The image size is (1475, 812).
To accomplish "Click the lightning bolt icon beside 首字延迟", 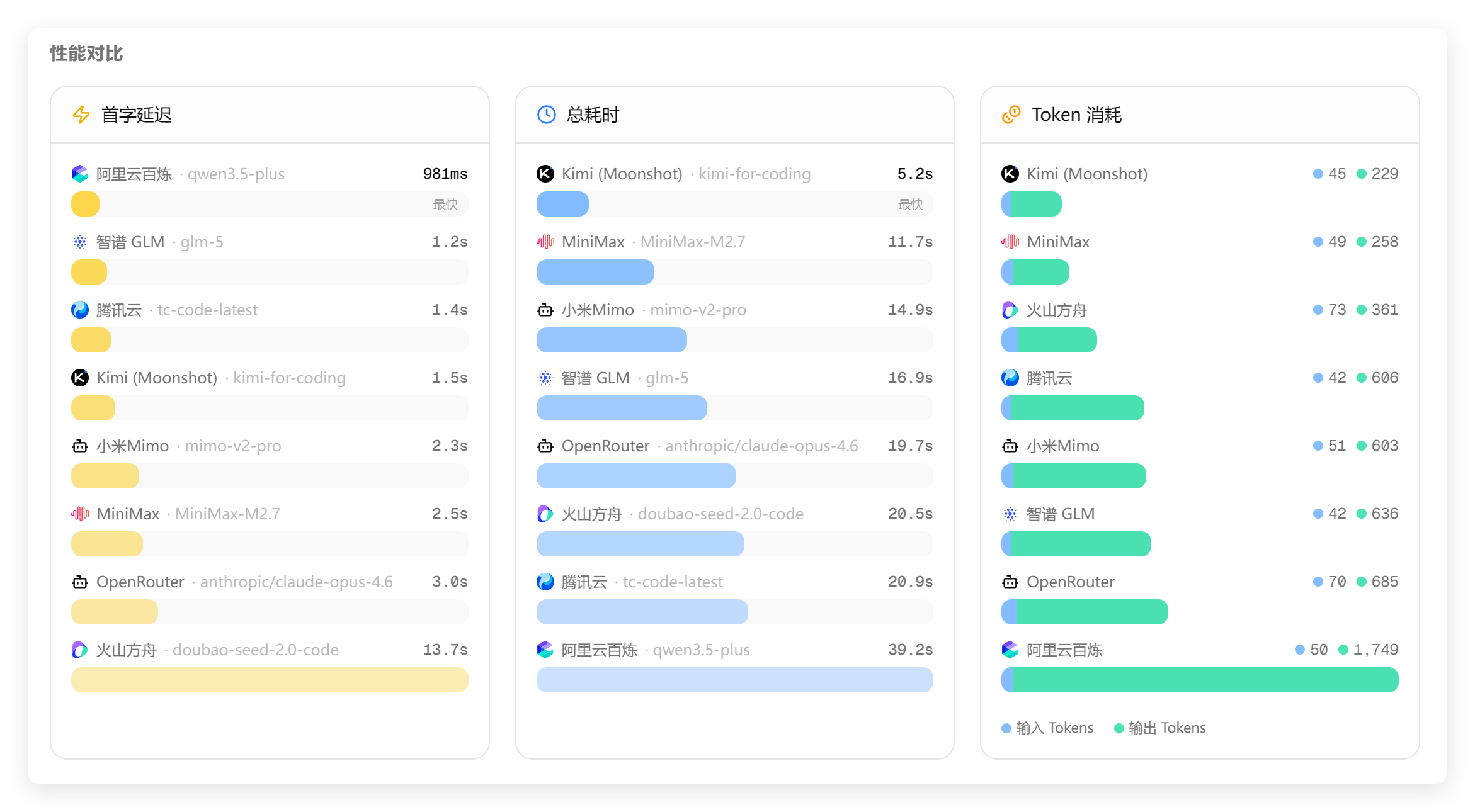I will 81,115.
